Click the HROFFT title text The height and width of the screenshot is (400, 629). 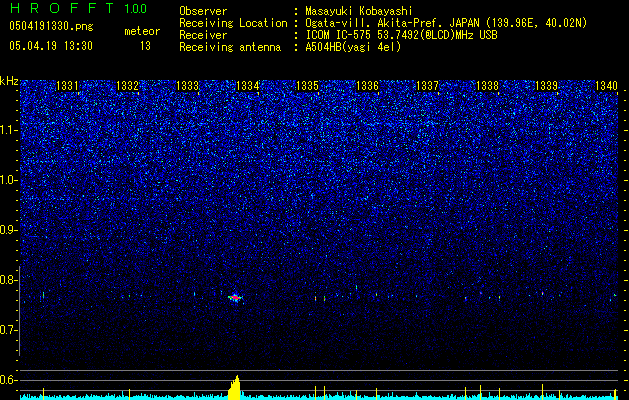click(x=62, y=8)
